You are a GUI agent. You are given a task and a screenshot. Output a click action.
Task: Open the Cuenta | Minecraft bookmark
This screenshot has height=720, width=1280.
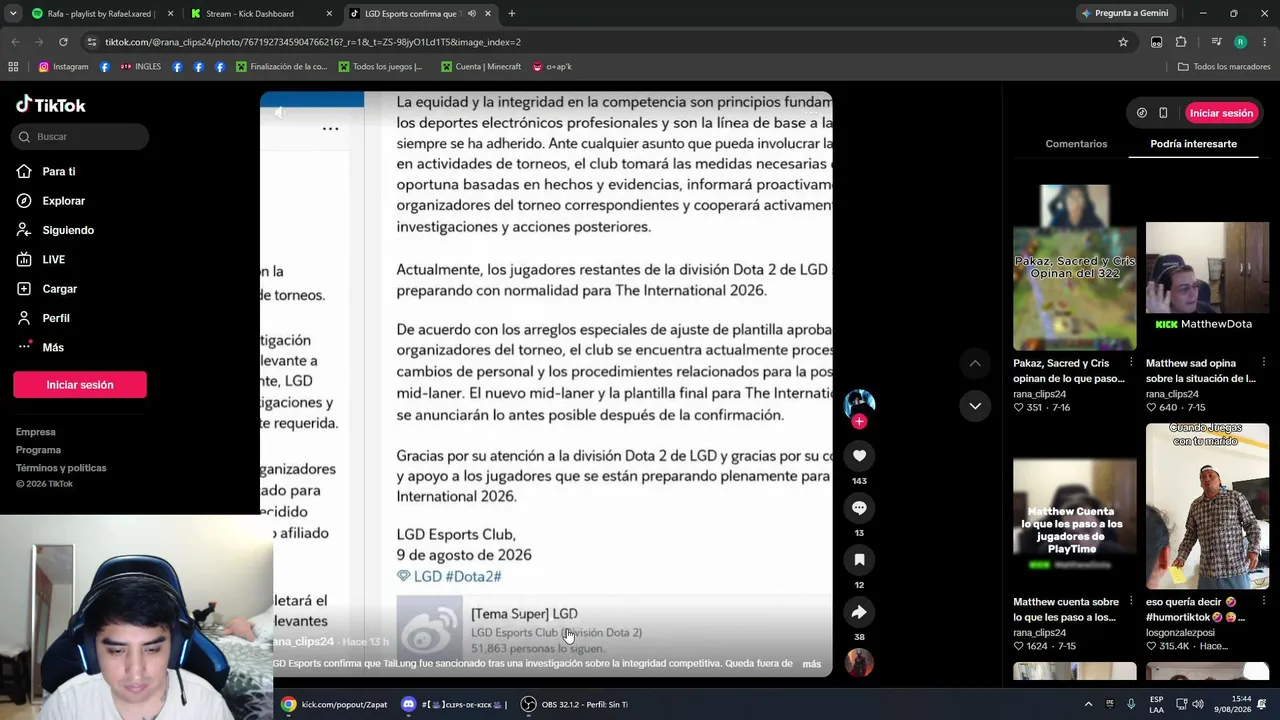click(480, 67)
